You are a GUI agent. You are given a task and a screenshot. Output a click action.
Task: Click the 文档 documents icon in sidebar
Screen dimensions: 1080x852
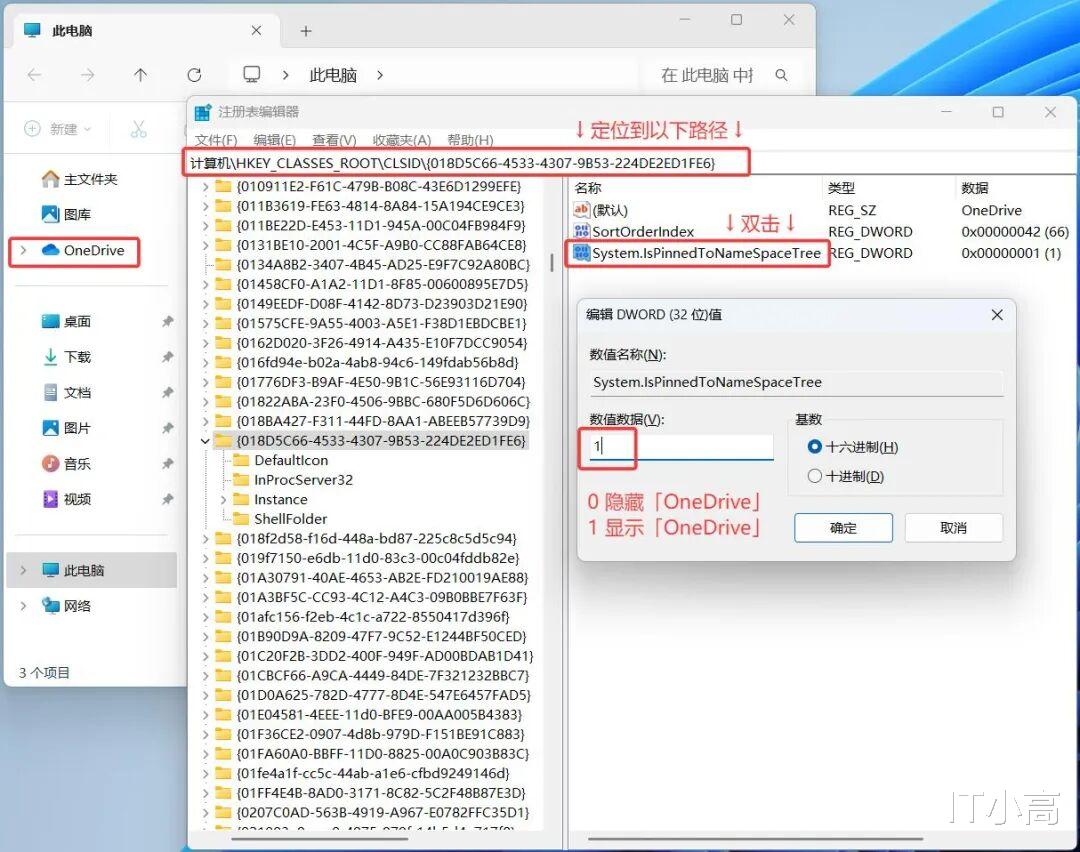[50, 392]
